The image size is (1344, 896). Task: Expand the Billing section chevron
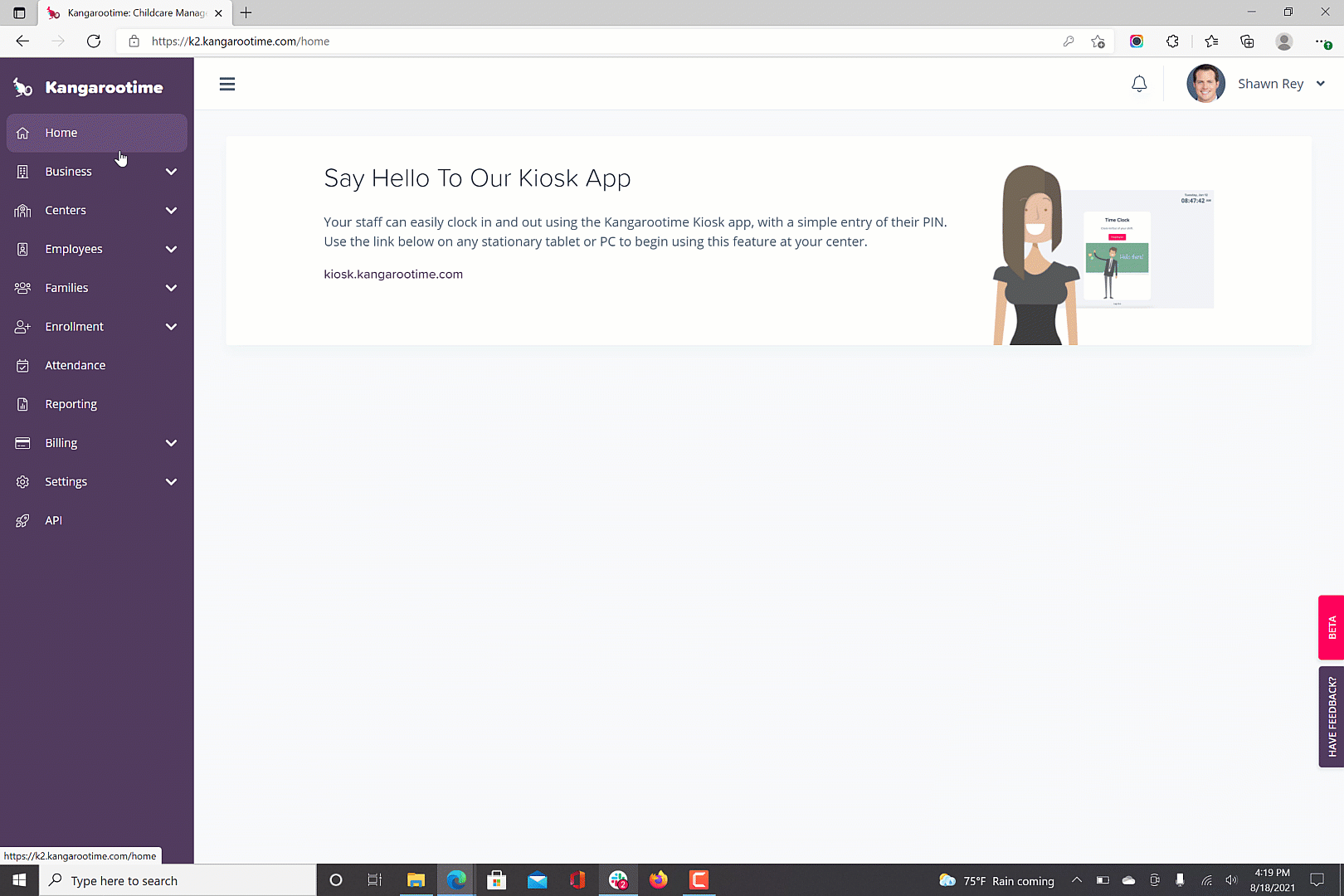(171, 443)
